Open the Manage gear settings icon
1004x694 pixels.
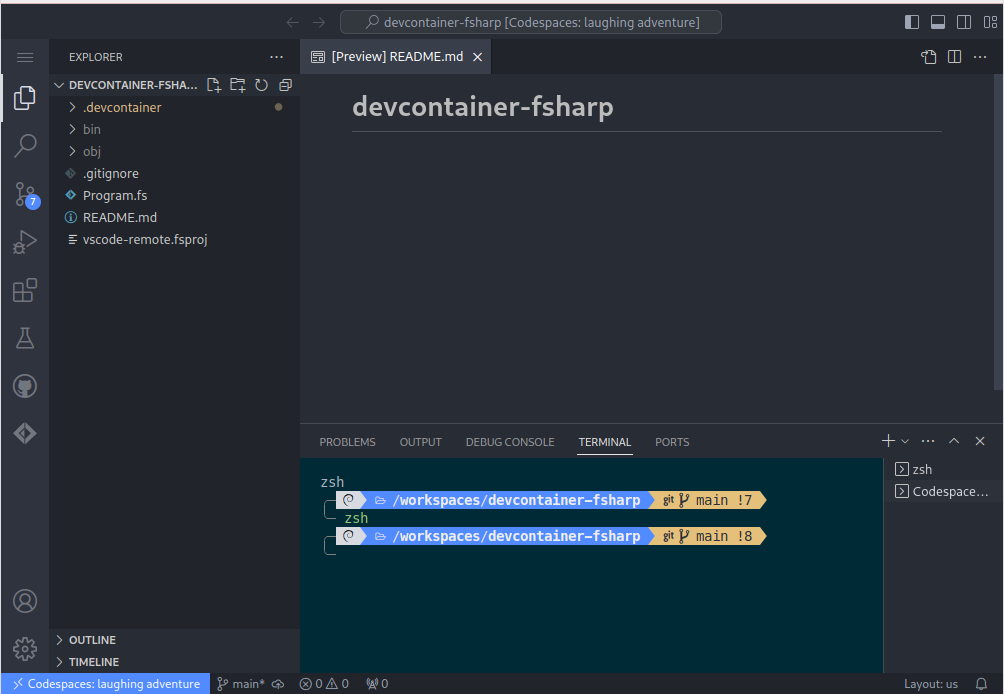[25, 649]
